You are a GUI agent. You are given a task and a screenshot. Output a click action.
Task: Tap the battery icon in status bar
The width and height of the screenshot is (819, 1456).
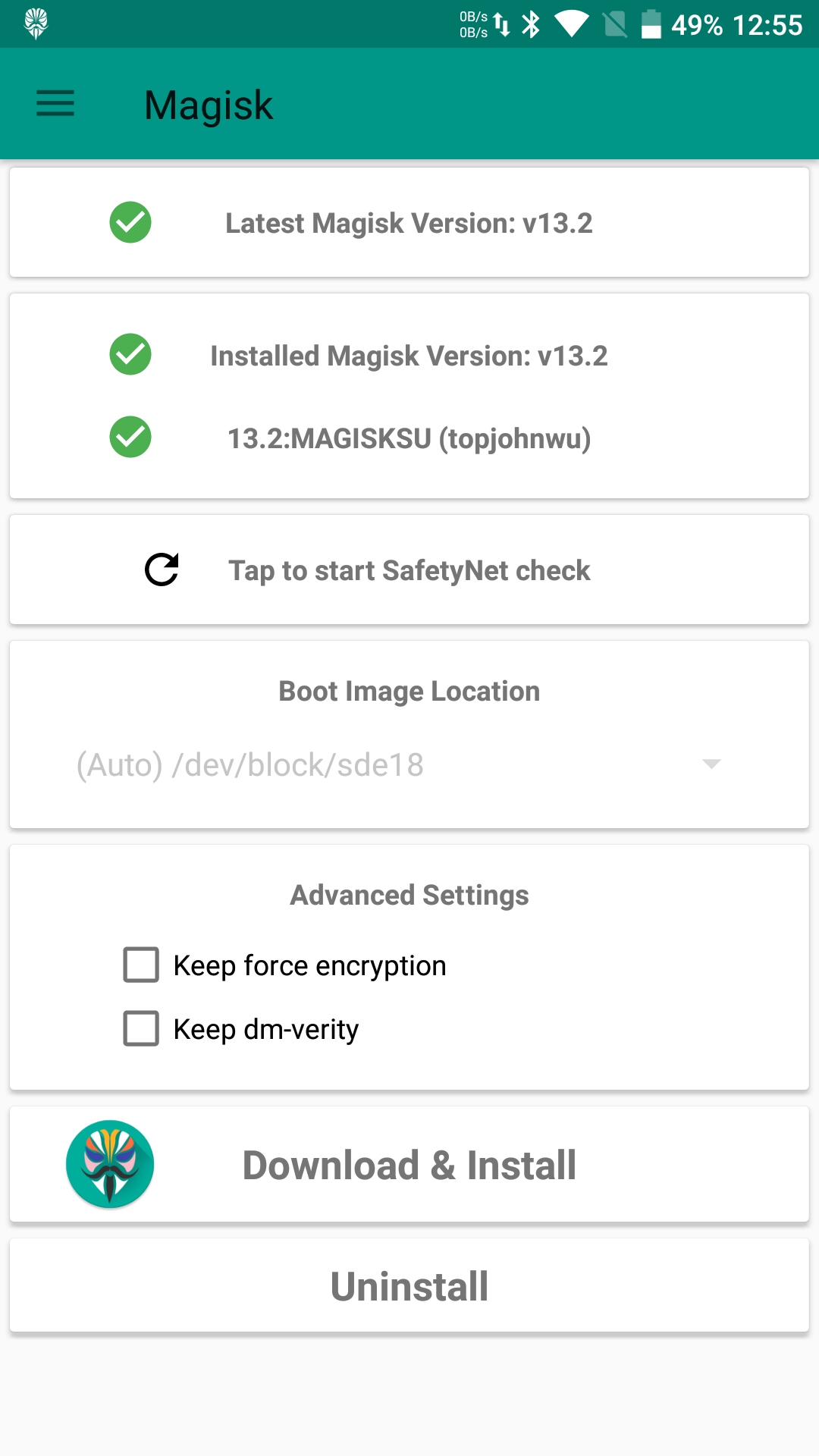click(x=651, y=24)
